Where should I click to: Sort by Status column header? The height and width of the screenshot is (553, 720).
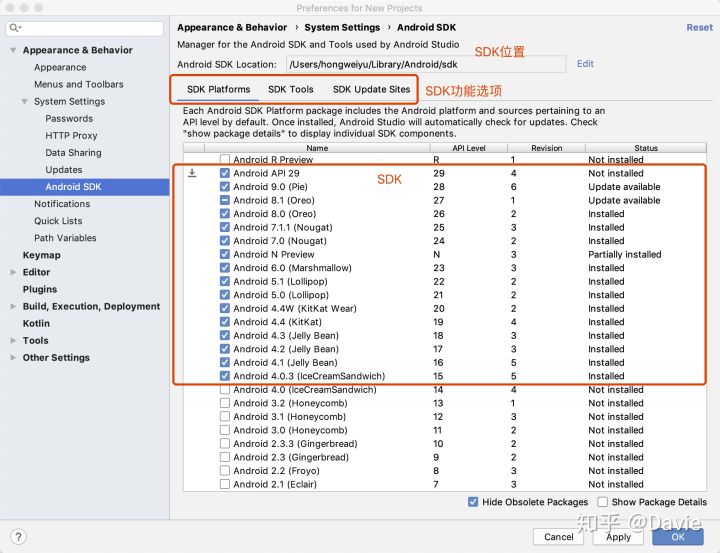coord(646,148)
